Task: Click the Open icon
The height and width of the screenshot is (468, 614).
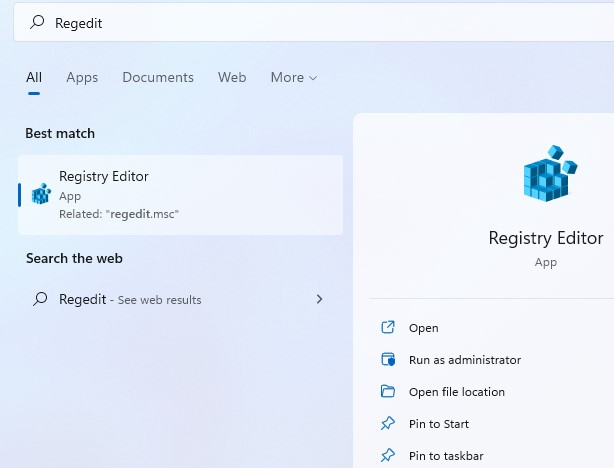Action: [x=388, y=327]
